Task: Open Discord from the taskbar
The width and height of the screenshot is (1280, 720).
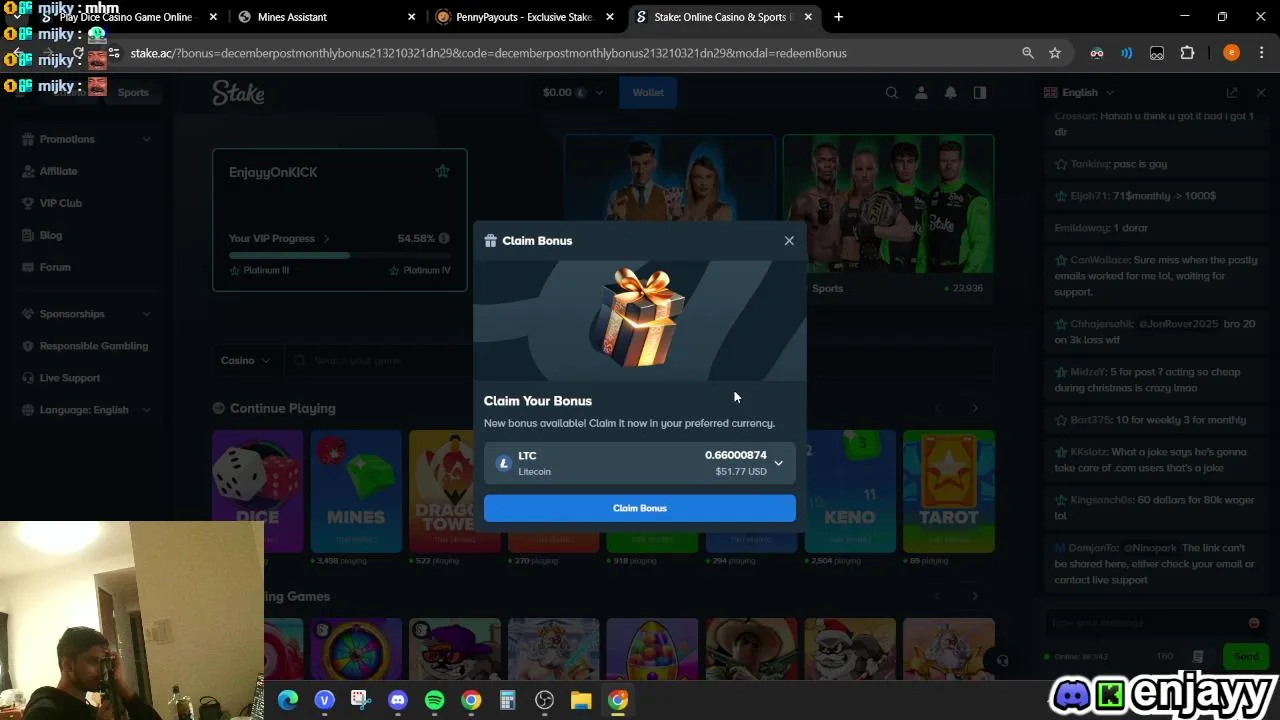Action: coord(398,700)
